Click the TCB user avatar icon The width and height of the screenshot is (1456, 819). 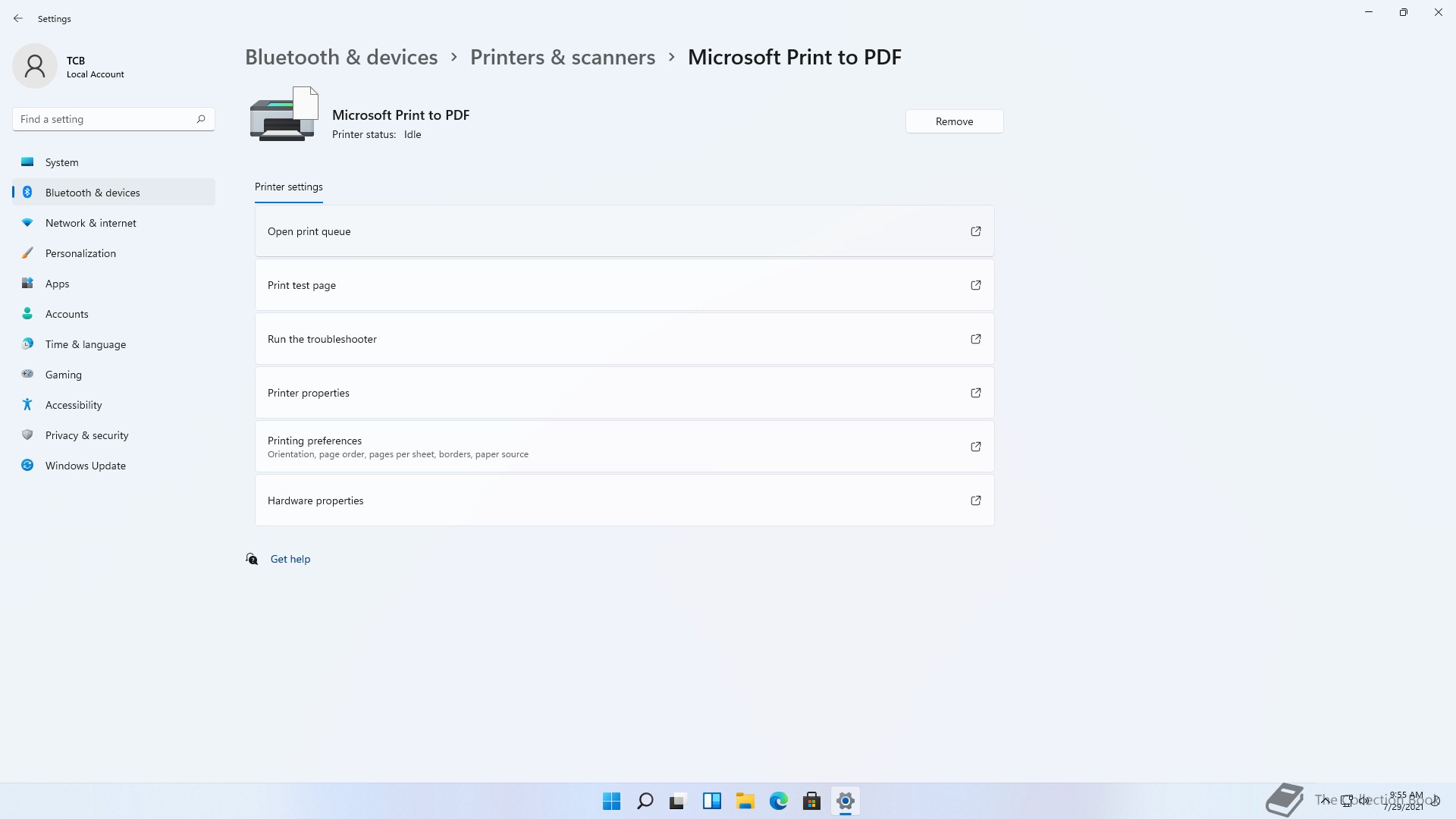coord(35,66)
